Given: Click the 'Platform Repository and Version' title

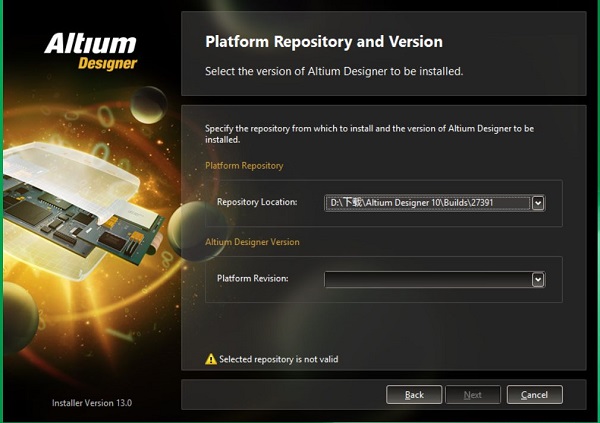Looking at the screenshot, I should click(324, 41).
